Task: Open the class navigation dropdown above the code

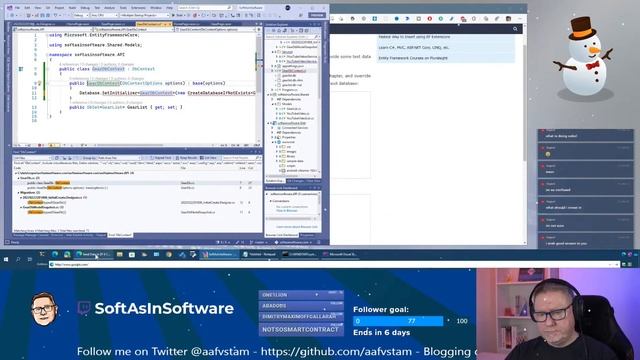Action: tap(134, 29)
